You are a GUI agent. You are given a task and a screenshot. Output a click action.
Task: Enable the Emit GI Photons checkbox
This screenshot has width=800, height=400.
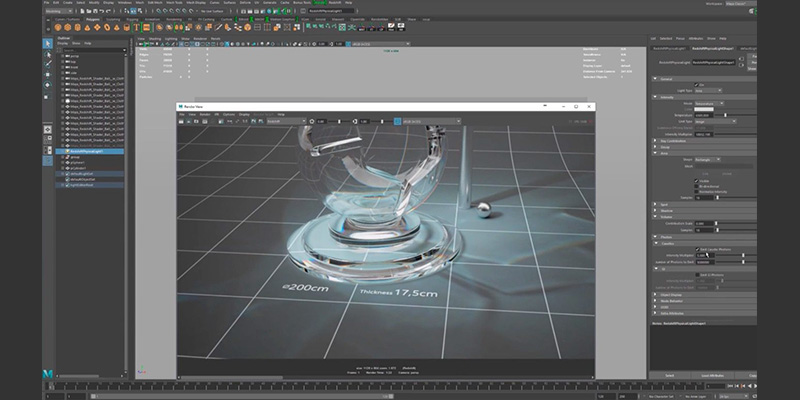pyautogui.click(x=697, y=275)
